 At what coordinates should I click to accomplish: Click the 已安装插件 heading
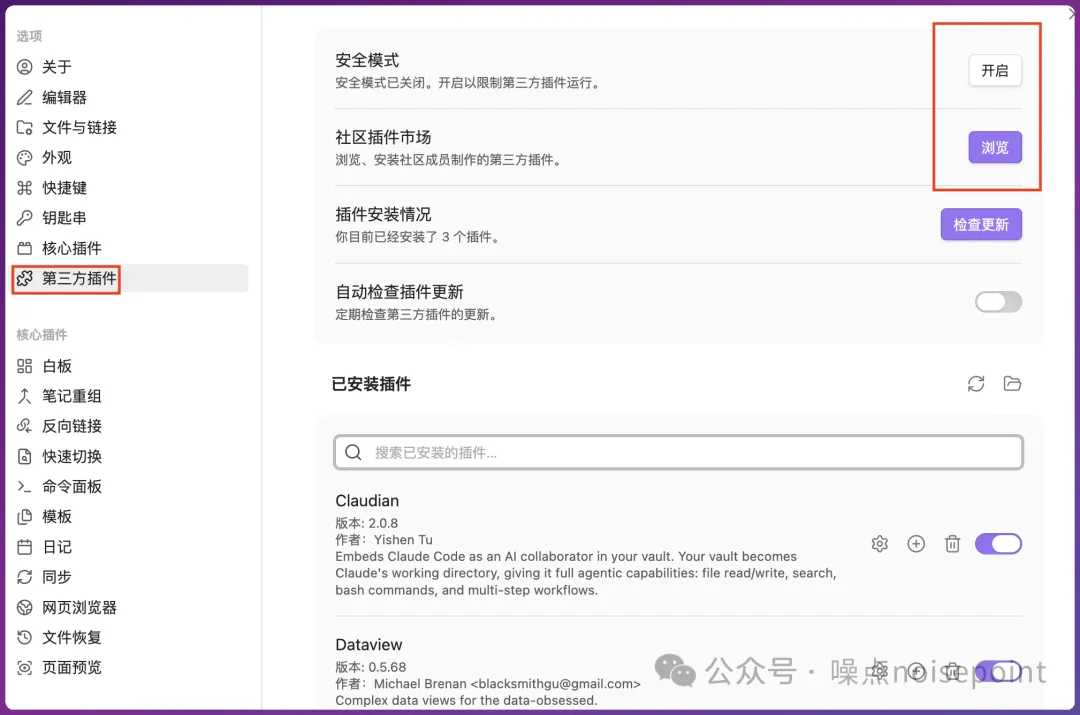click(371, 384)
